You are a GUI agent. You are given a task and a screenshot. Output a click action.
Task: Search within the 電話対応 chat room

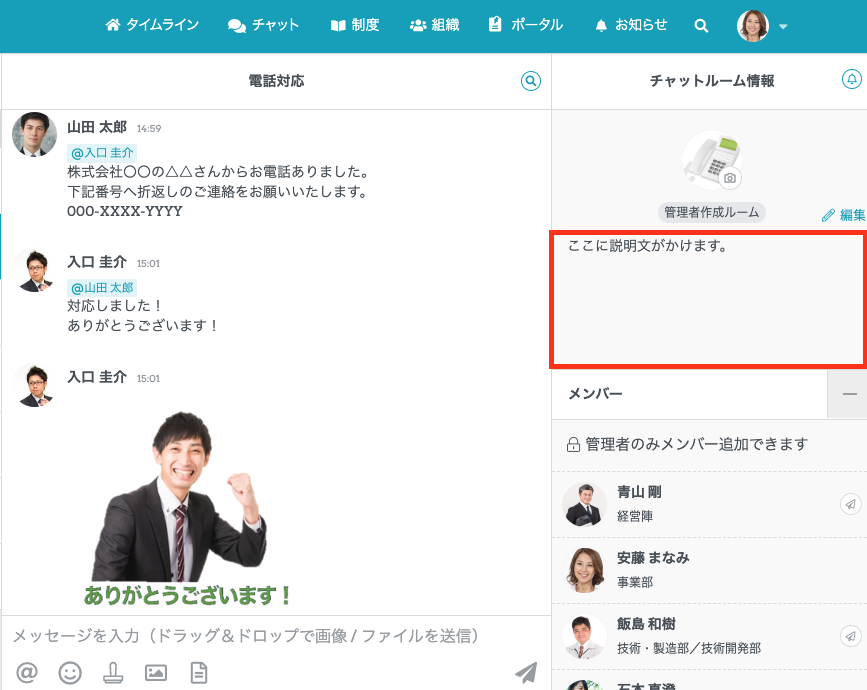click(531, 81)
